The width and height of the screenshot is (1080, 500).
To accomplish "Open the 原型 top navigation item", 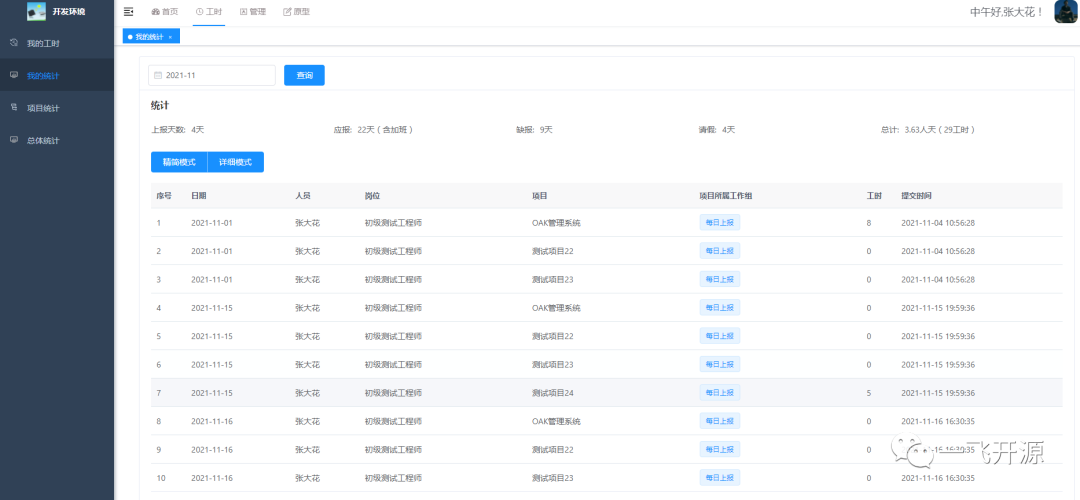I will 296,12.
